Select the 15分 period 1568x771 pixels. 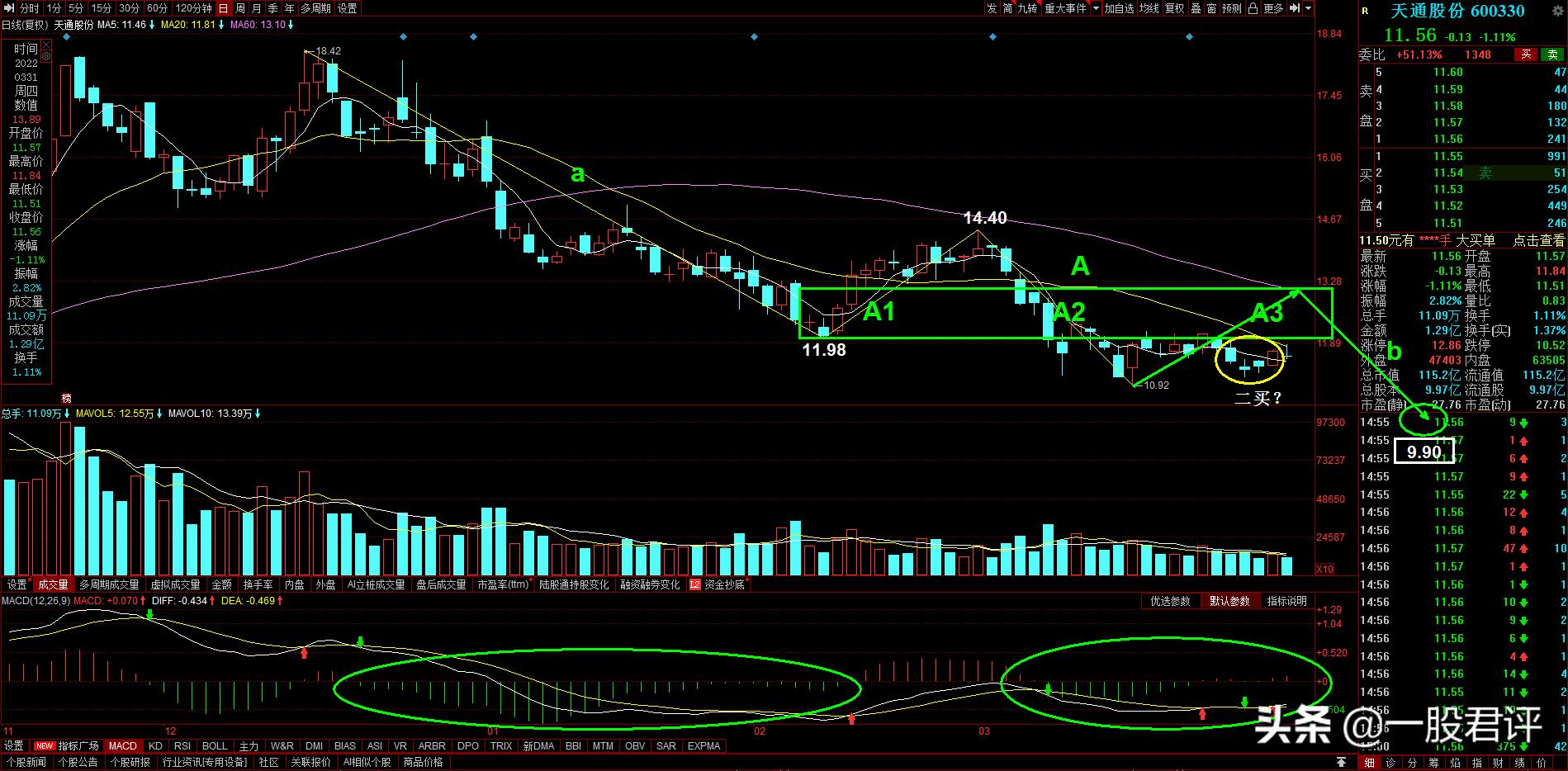tap(102, 8)
